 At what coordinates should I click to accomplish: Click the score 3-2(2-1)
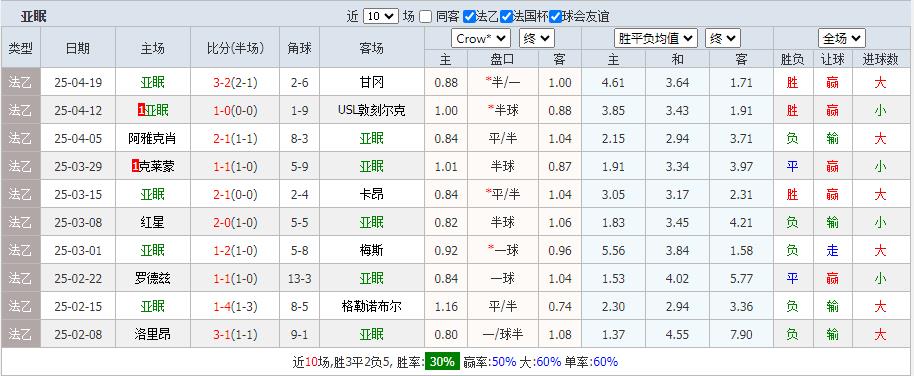[235, 82]
